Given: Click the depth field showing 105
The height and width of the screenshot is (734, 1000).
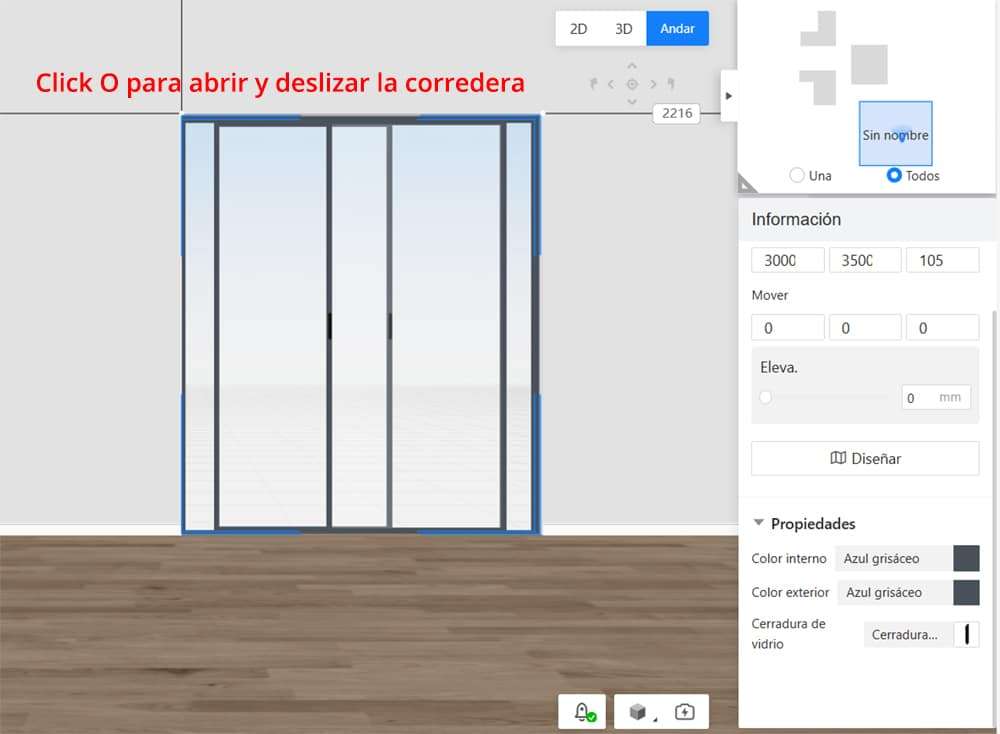Looking at the screenshot, I should click(x=943, y=260).
